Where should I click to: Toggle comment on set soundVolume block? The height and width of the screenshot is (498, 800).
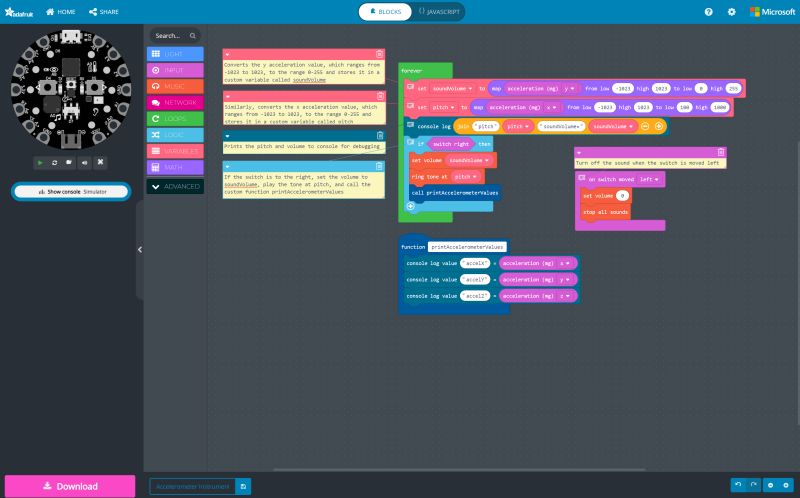(410, 87)
